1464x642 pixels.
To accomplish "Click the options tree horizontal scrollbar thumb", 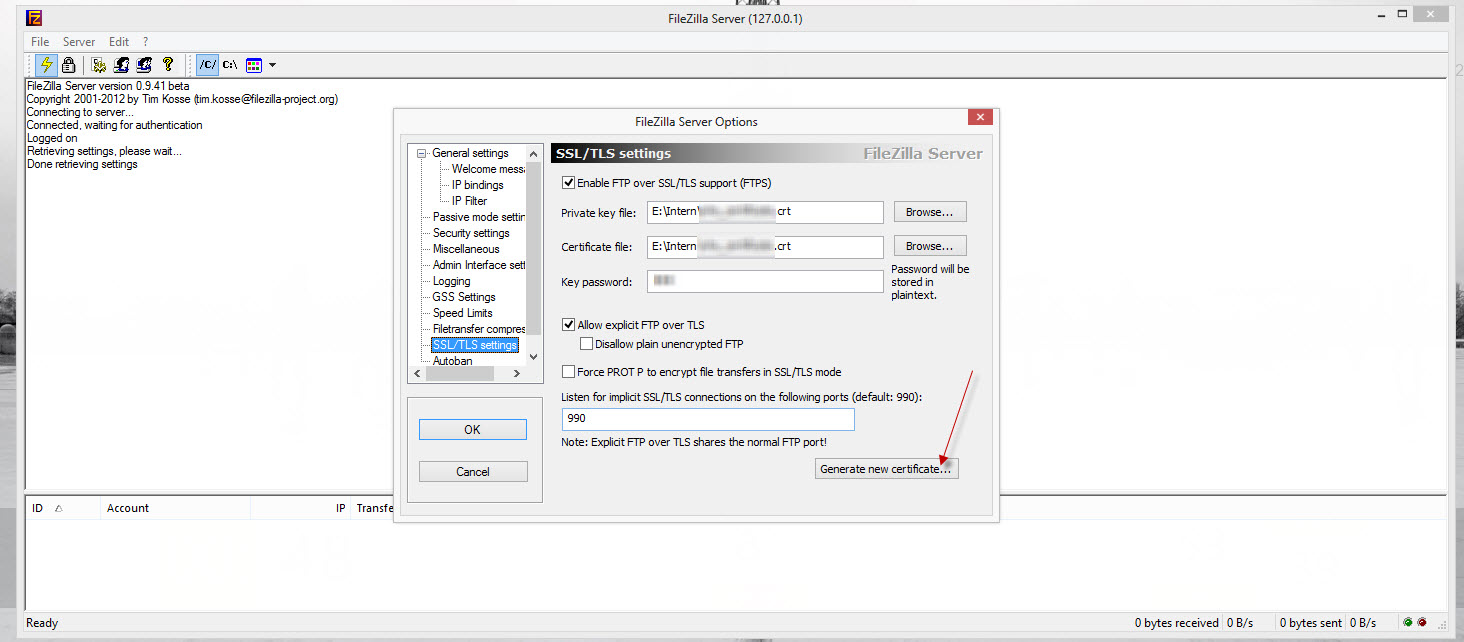I will click(x=460, y=373).
